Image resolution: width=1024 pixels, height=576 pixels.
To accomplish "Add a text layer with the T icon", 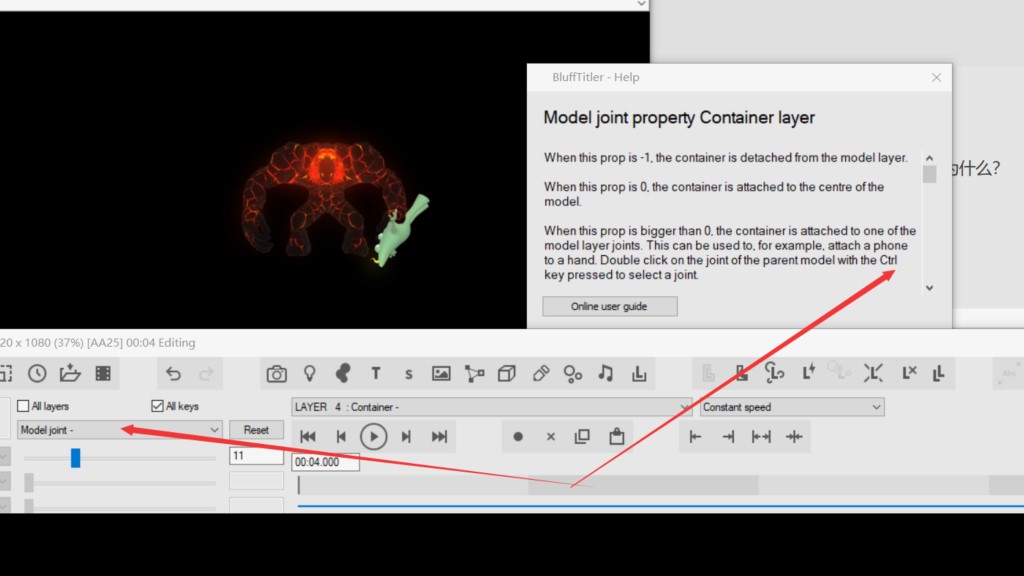I will (x=376, y=374).
